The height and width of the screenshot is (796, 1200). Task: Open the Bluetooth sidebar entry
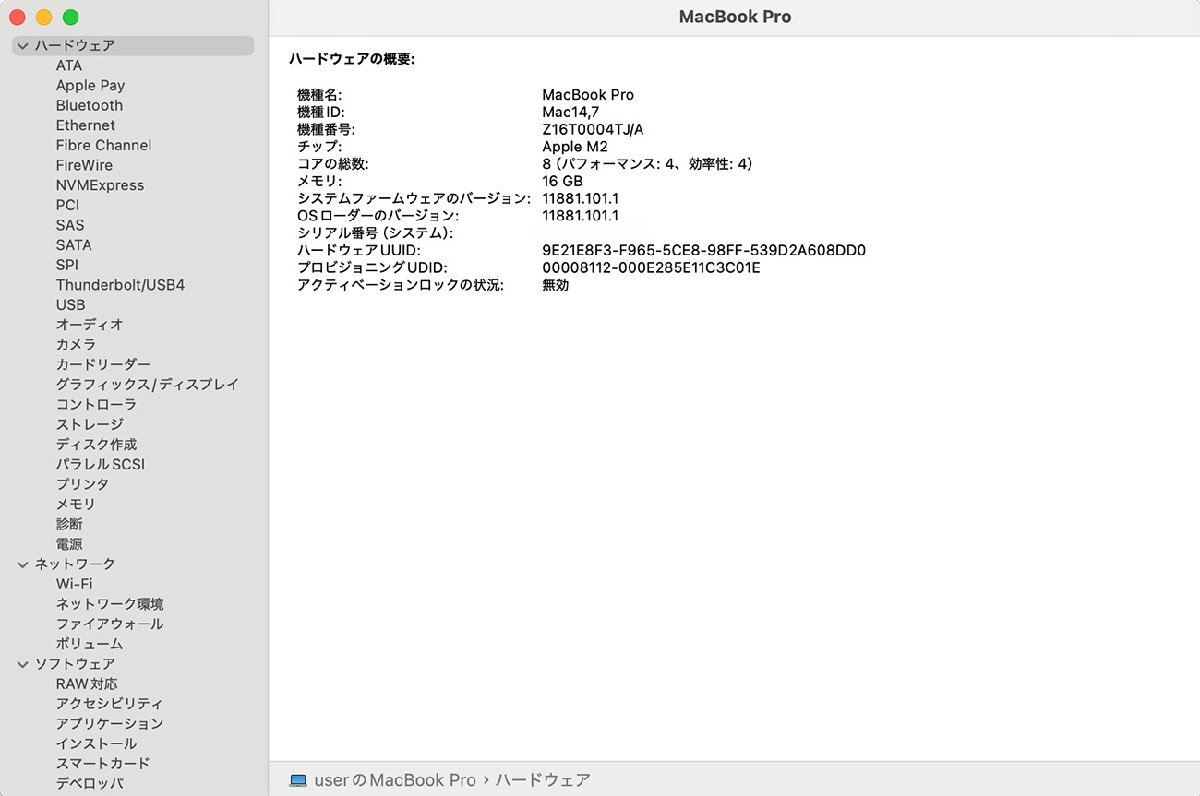(89, 106)
